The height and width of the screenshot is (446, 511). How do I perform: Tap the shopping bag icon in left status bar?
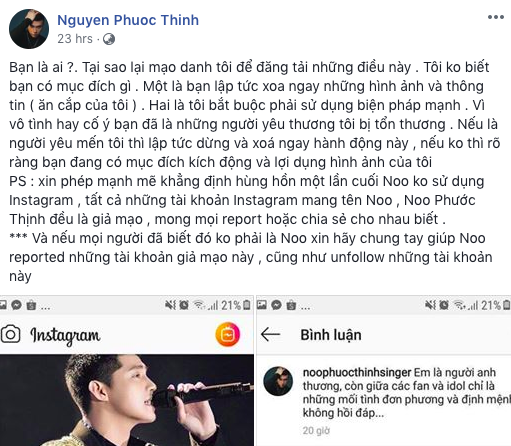(x=31, y=305)
